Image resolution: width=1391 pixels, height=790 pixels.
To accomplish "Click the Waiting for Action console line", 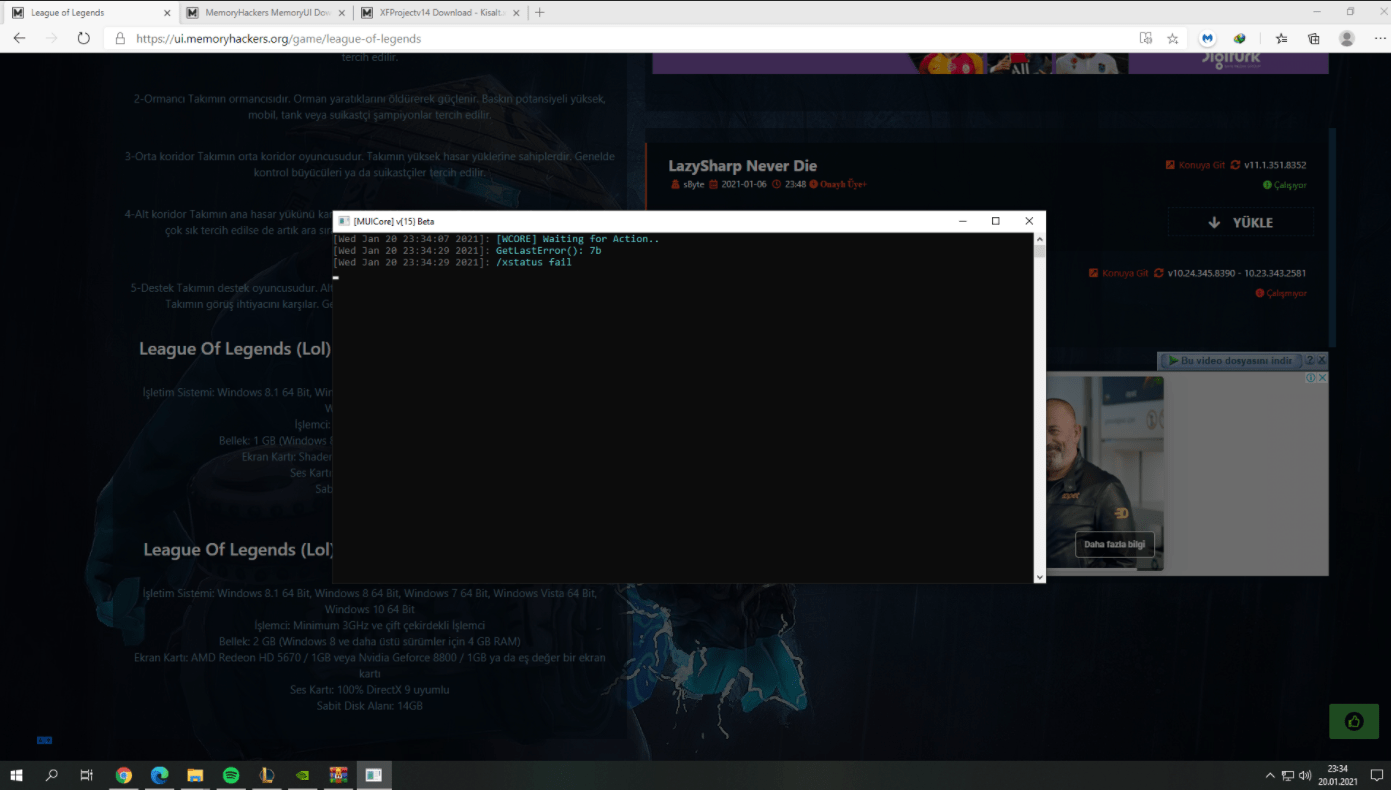I will click(496, 239).
